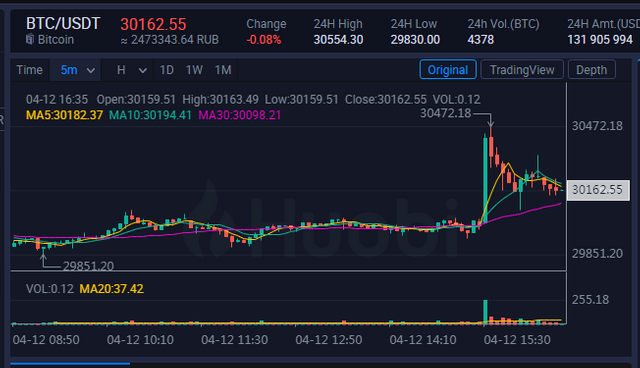The height and width of the screenshot is (368, 640).
Task: Click the Close:30162.55 candle readout
Action: click(x=385, y=100)
